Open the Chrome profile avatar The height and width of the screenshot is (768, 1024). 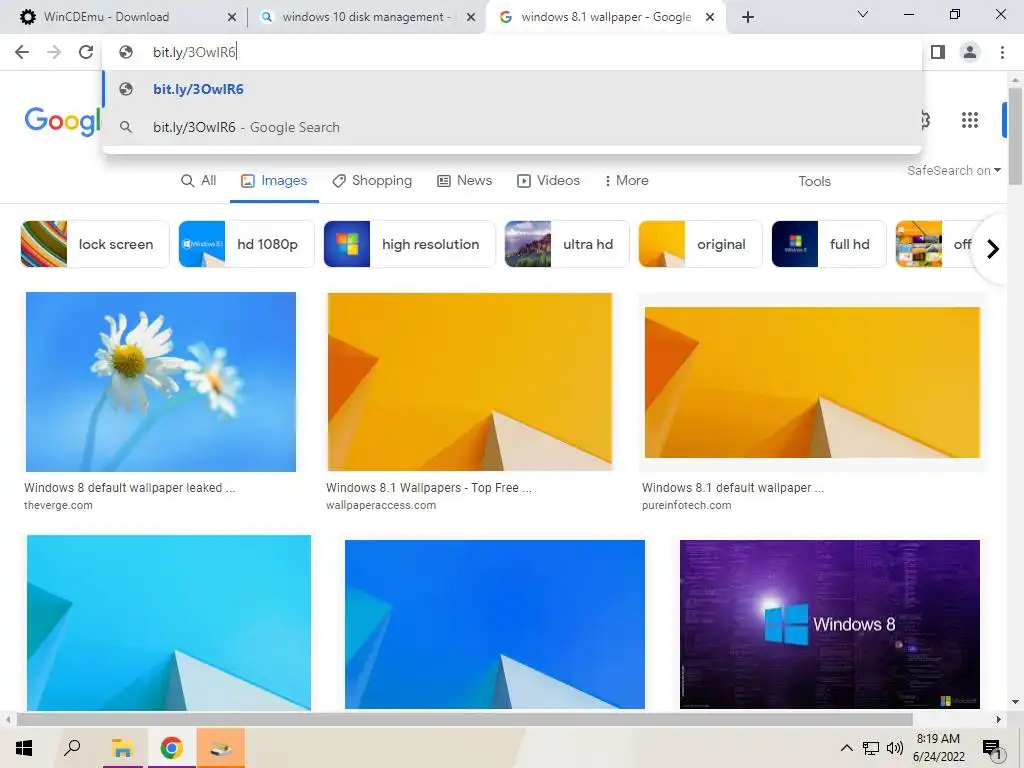tap(970, 52)
